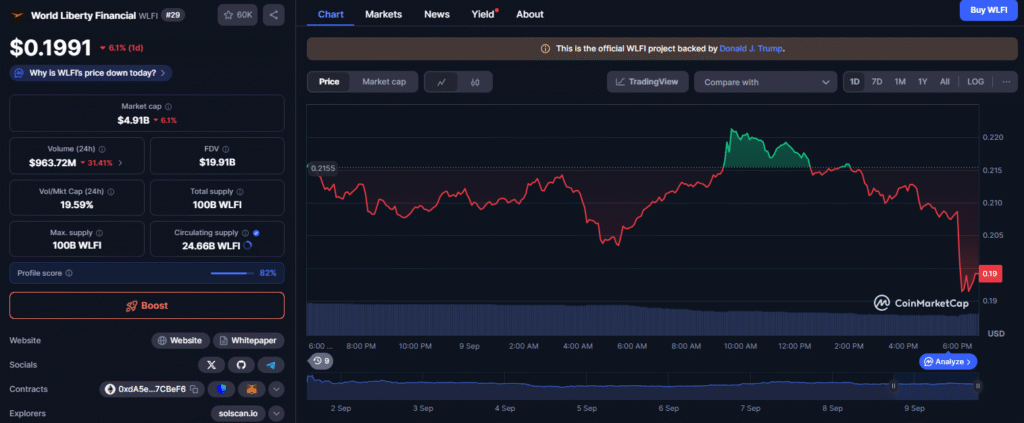Viewport: 1024px width, 423px height.
Task: Open the Chart tab
Action: click(330, 14)
